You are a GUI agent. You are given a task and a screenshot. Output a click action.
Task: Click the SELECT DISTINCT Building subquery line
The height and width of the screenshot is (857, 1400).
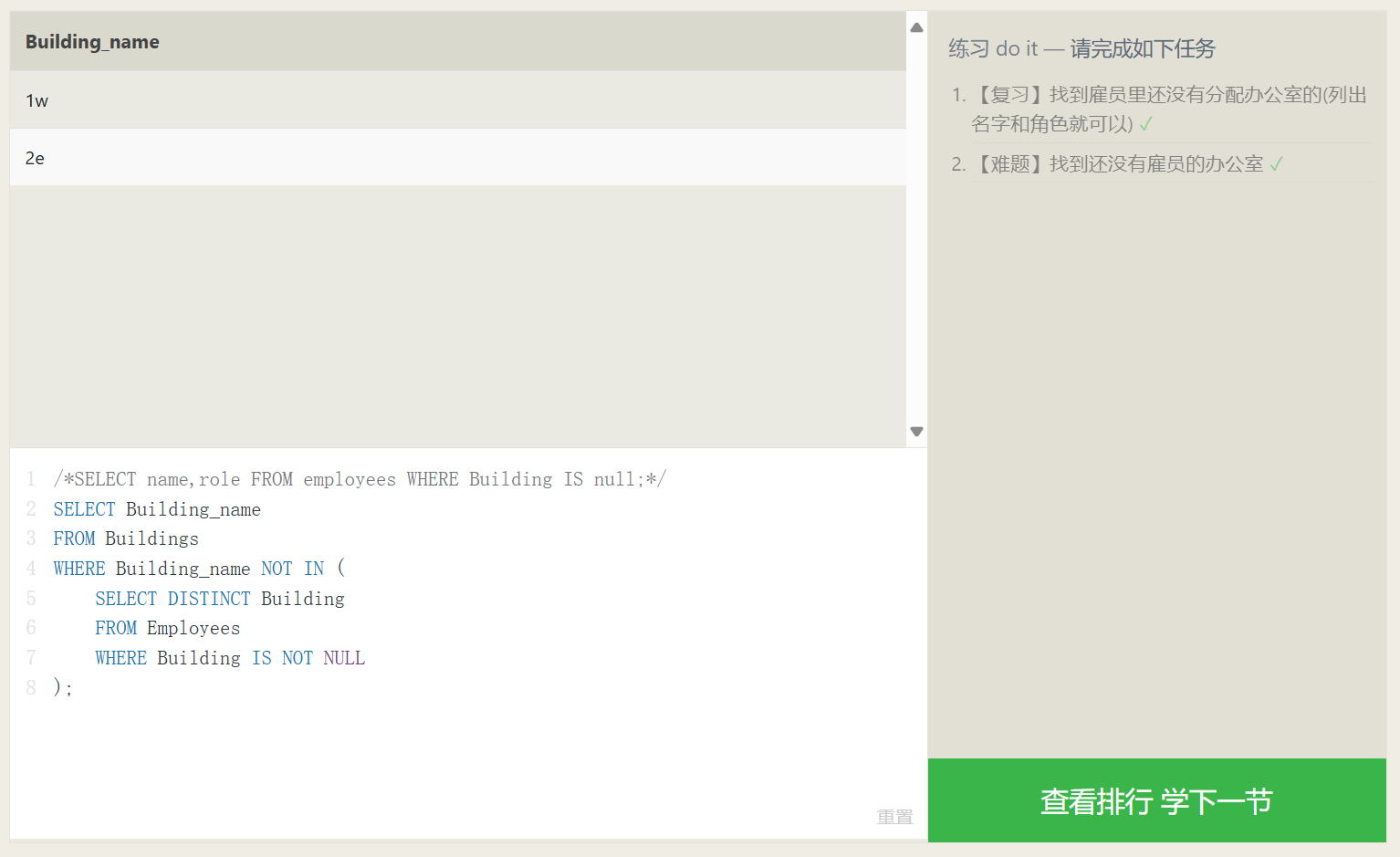[219, 599]
